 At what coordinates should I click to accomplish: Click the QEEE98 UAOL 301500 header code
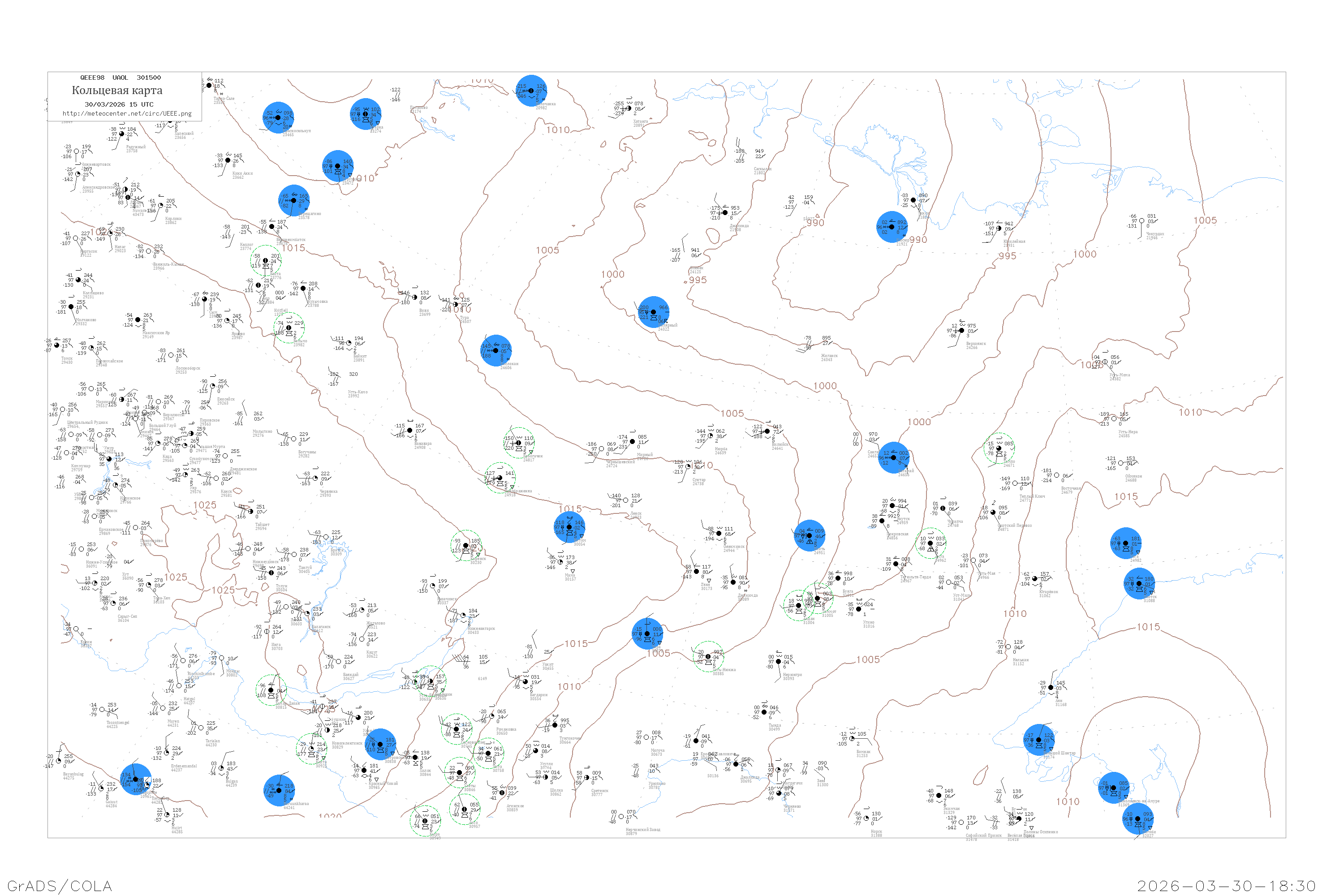[x=121, y=78]
